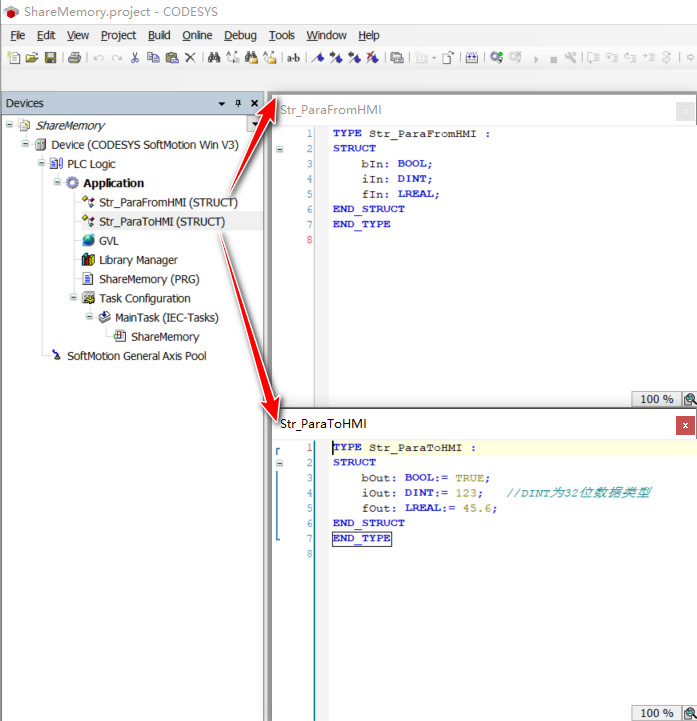Click the Print toolbar icon

[x=74, y=57]
